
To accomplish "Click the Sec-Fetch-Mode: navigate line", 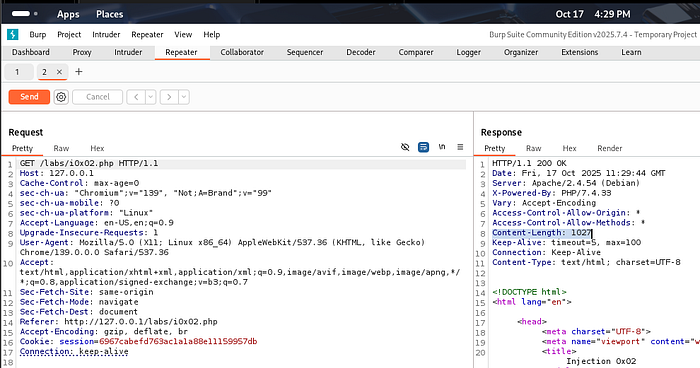I will 79,302.
